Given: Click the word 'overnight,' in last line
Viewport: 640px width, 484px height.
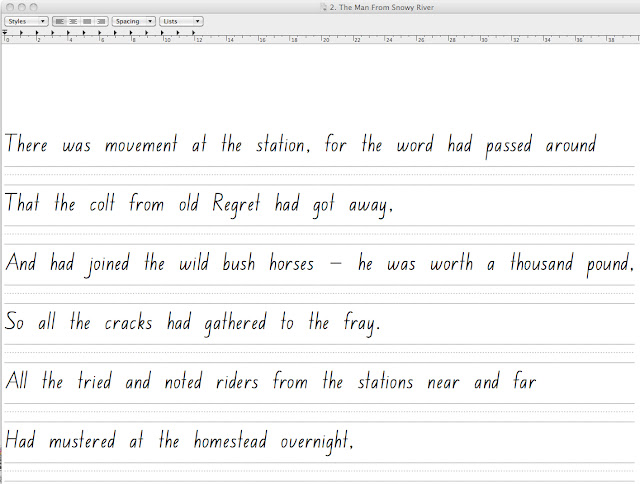Looking at the screenshot, I should pos(317,442).
